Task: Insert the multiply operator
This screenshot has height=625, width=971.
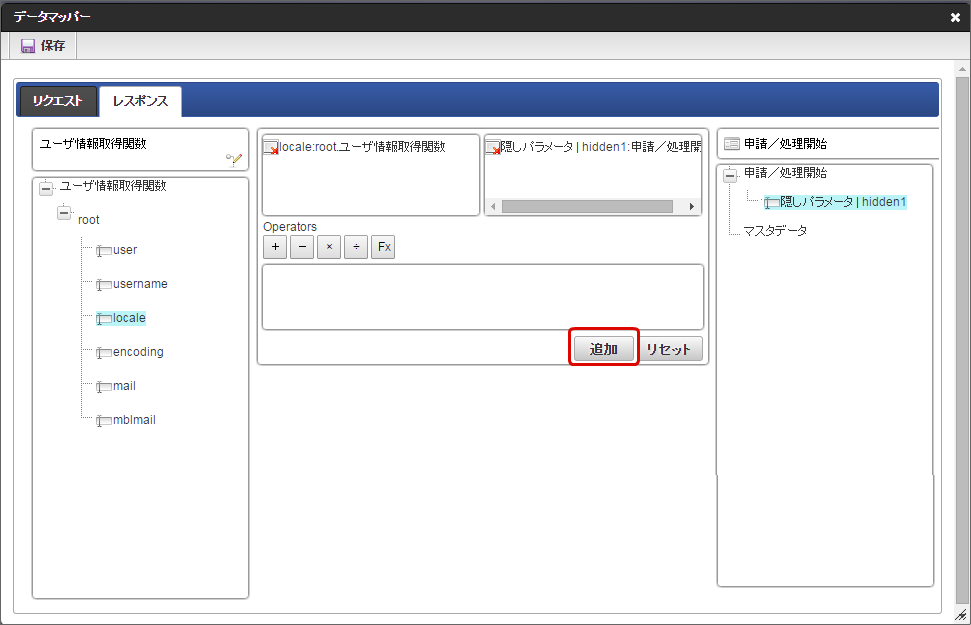Action: pos(329,247)
